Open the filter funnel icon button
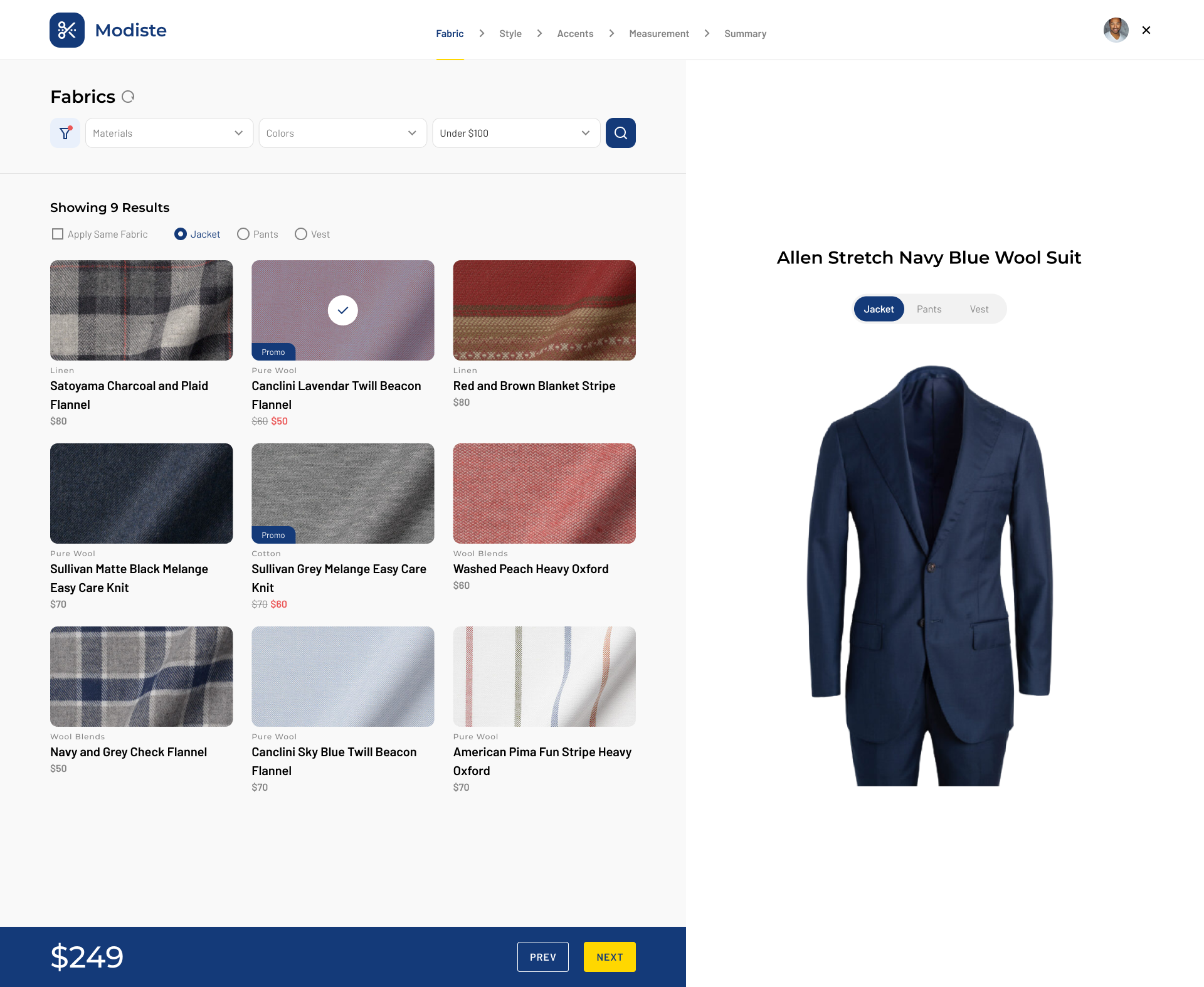Viewport: 1204px width, 987px height. point(65,133)
